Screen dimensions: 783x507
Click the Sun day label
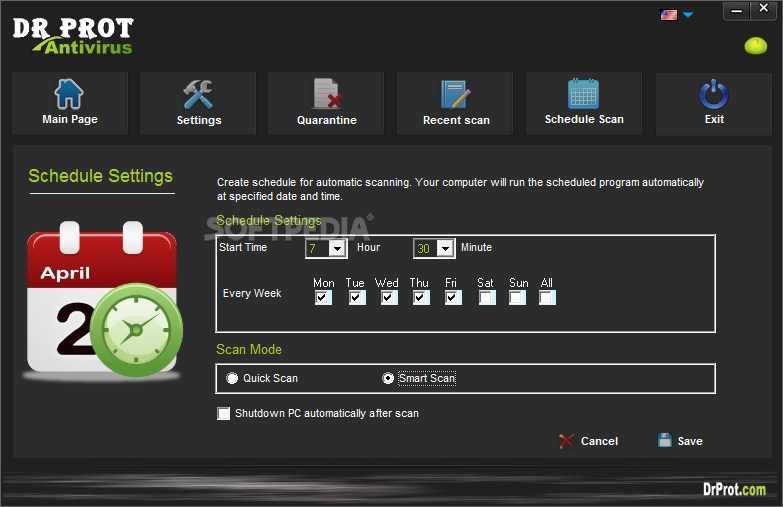click(x=518, y=283)
